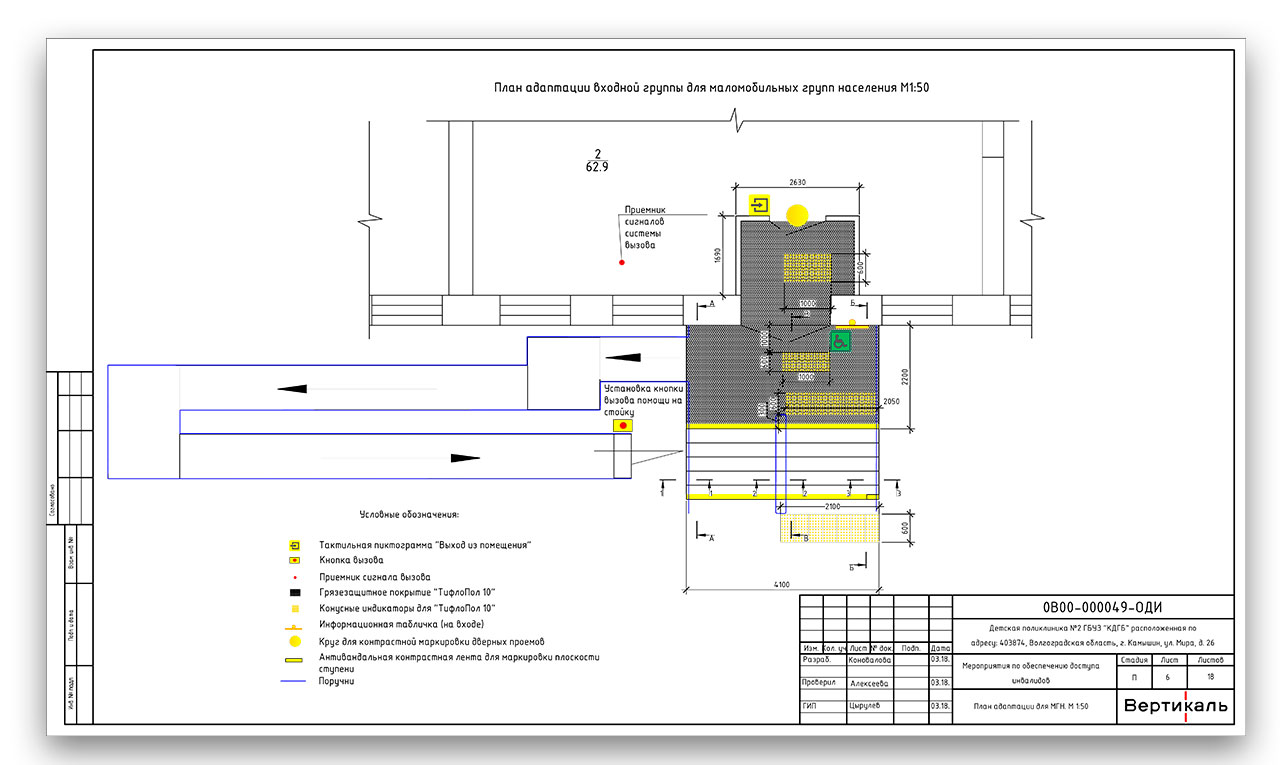The width and height of the screenshot is (1288, 765).
Task: Click the green wheelchair accessibility sign
Action: coord(841,341)
